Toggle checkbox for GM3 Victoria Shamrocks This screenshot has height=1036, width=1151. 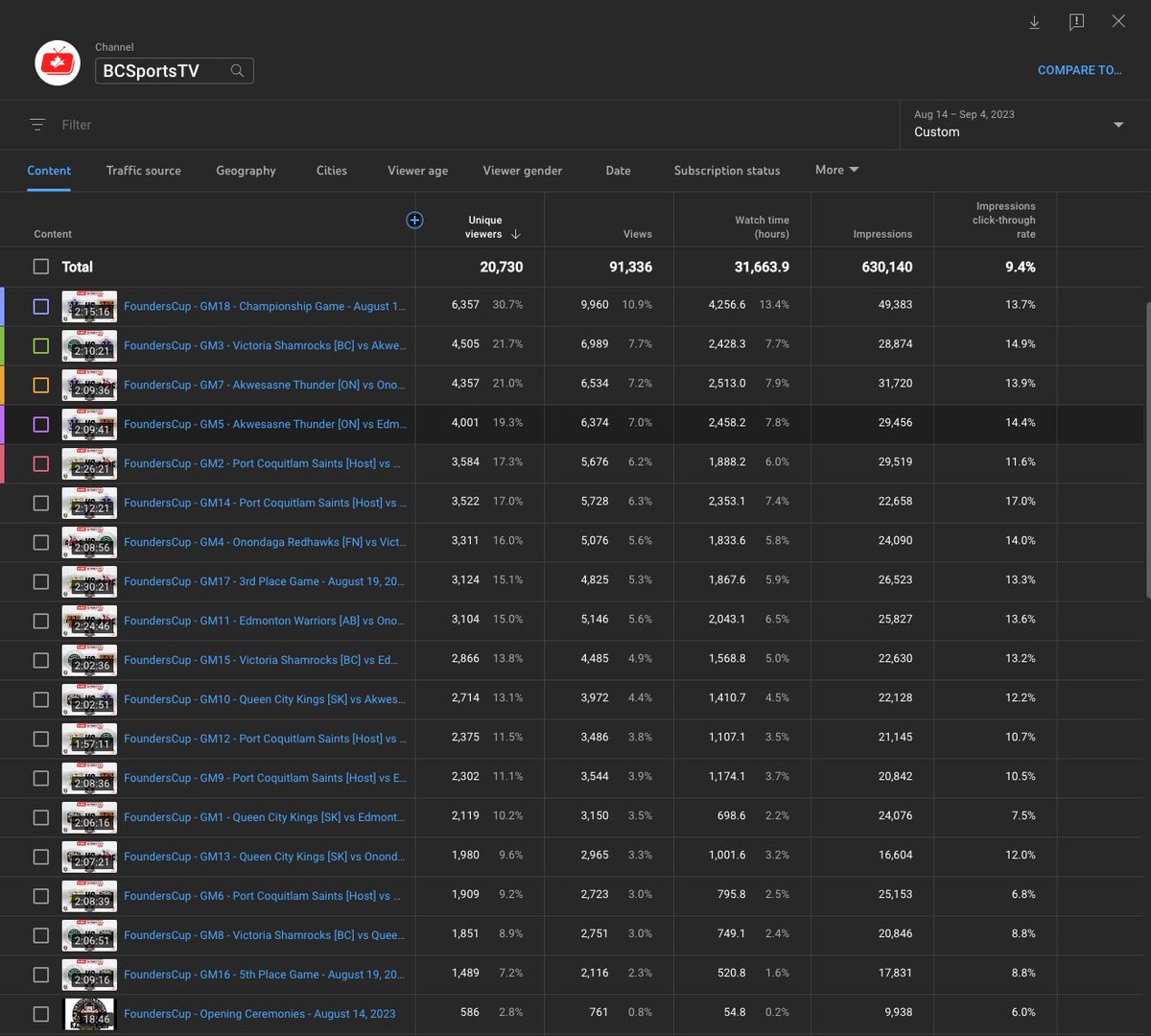click(41, 345)
